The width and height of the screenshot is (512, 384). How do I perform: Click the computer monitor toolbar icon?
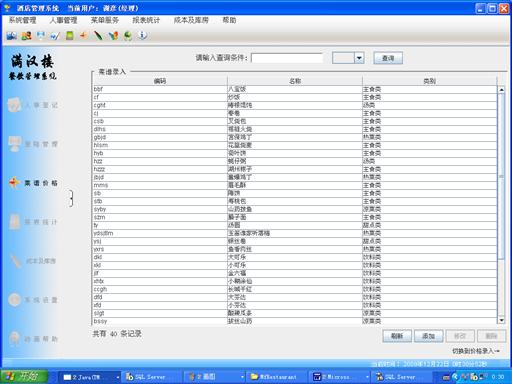[41, 35]
